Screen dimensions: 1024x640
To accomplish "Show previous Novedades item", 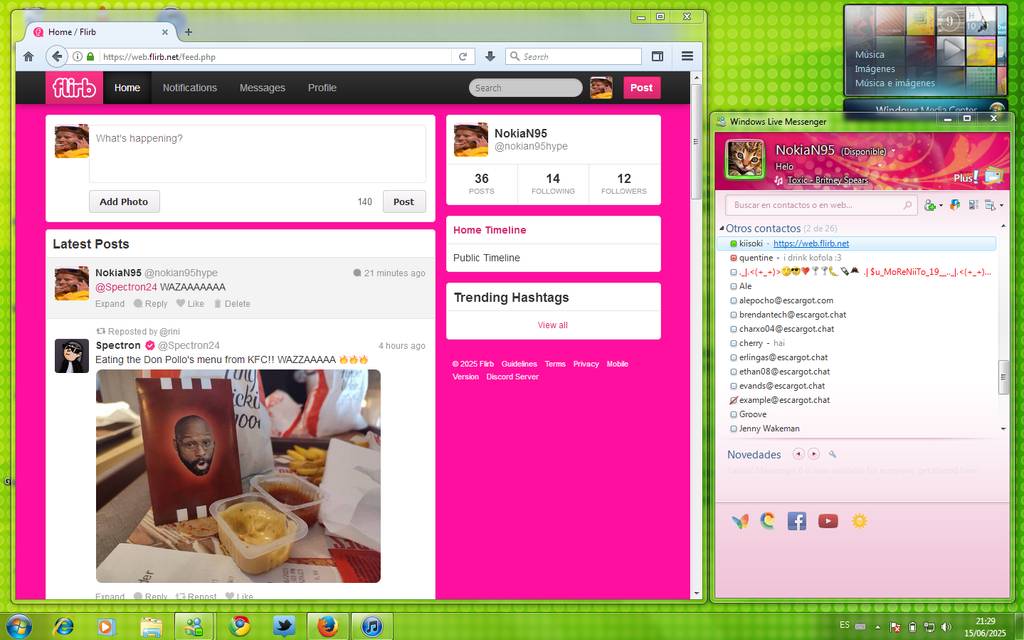I will 798,454.
